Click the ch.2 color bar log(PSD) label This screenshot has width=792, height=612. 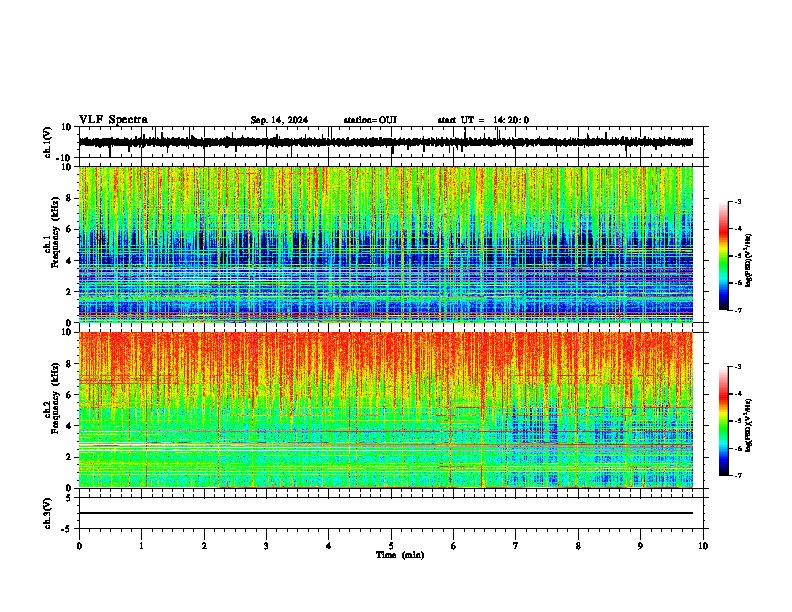[x=749, y=425]
